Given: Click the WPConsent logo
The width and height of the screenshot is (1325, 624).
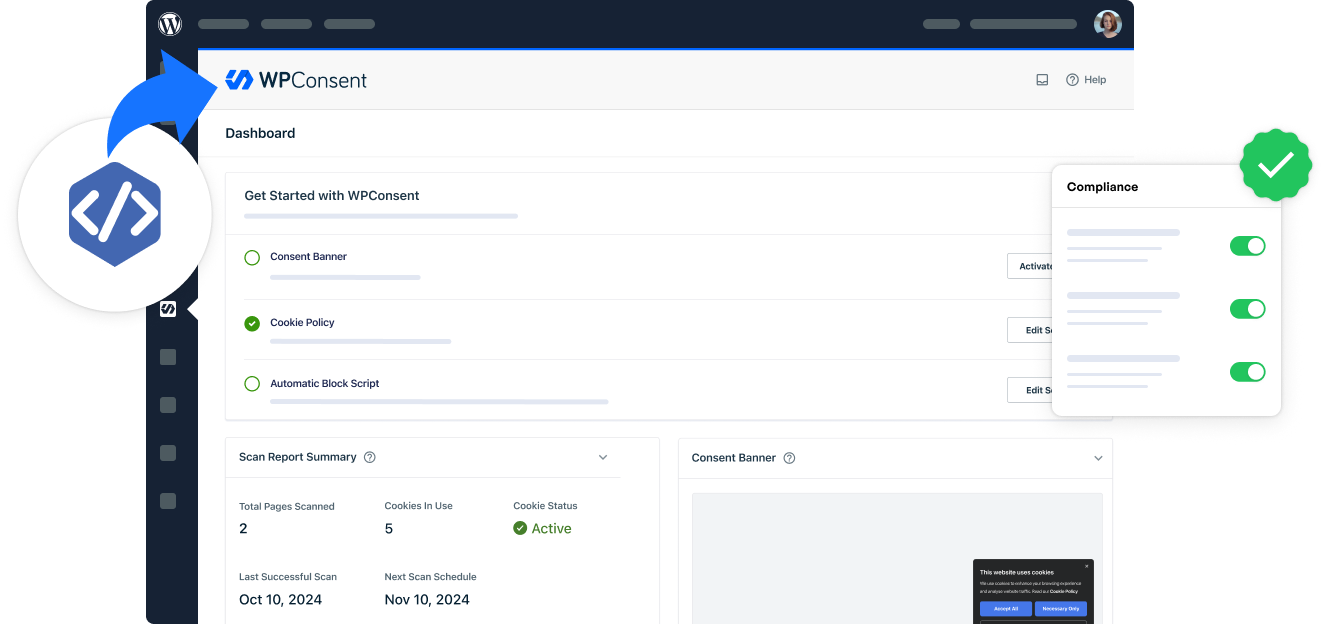Looking at the screenshot, I should pos(296,80).
